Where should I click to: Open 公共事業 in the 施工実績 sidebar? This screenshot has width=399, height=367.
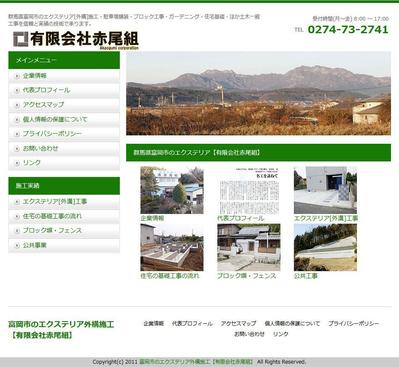64,245
